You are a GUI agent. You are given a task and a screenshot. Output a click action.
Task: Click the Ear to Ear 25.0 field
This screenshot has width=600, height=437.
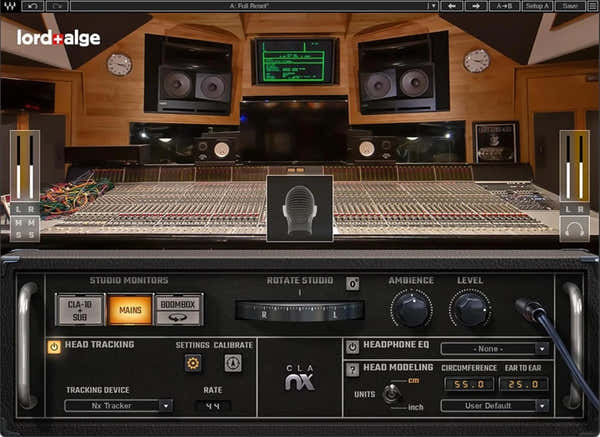tap(524, 384)
